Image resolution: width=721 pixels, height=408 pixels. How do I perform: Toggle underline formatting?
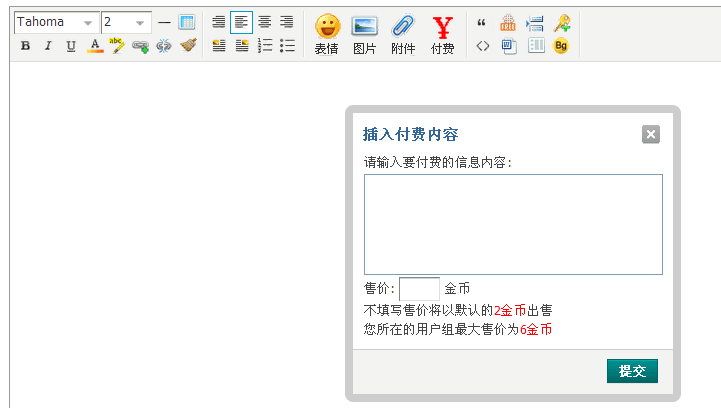(x=71, y=46)
